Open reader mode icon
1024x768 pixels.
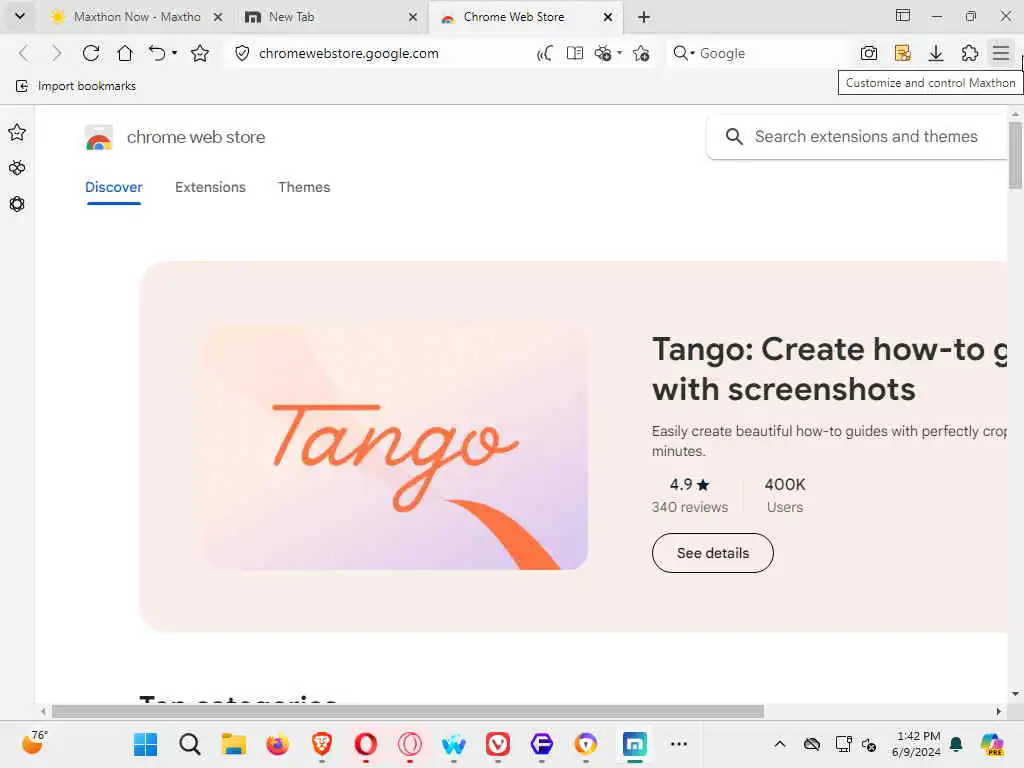click(575, 53)
